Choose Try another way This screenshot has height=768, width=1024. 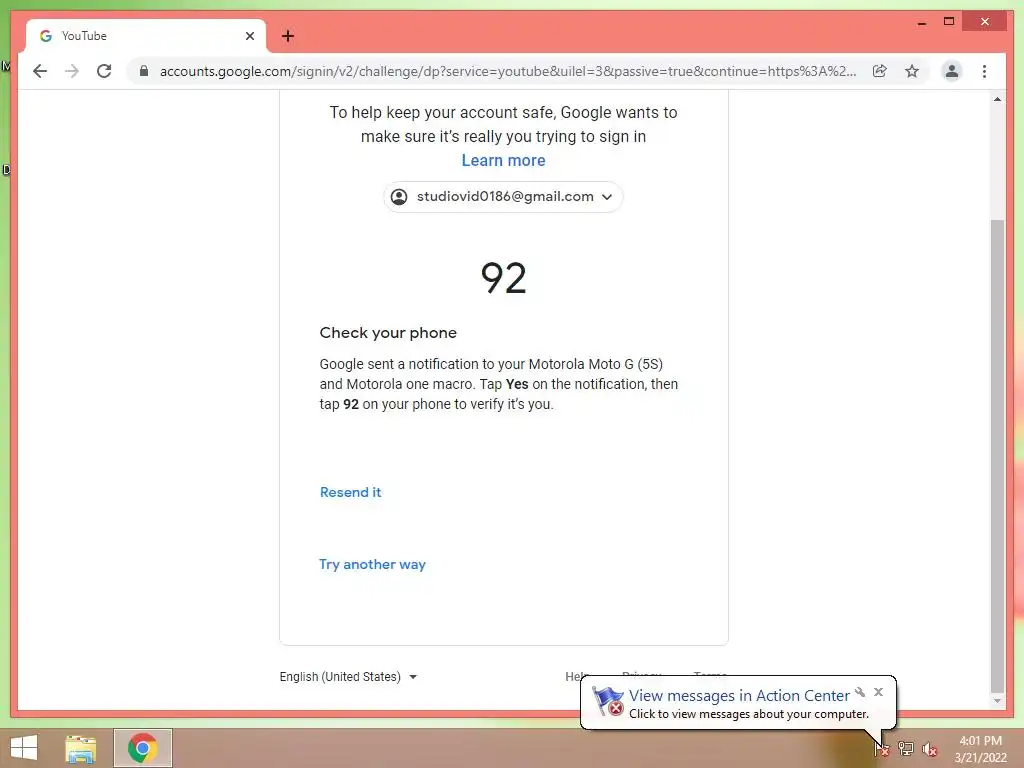coord(372,564)
